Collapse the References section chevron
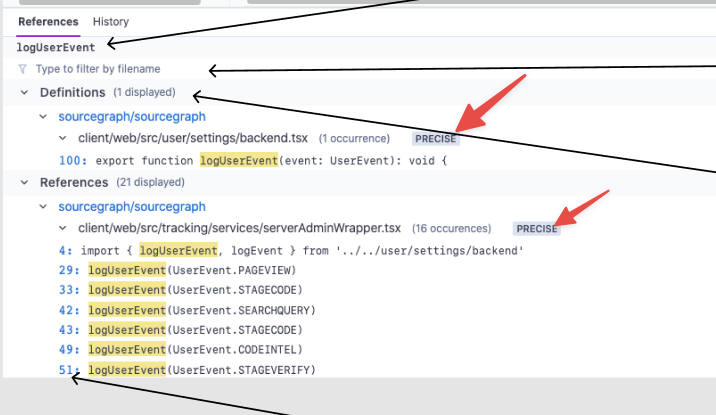This screenshot has width=716, height=415. (24, 183)
